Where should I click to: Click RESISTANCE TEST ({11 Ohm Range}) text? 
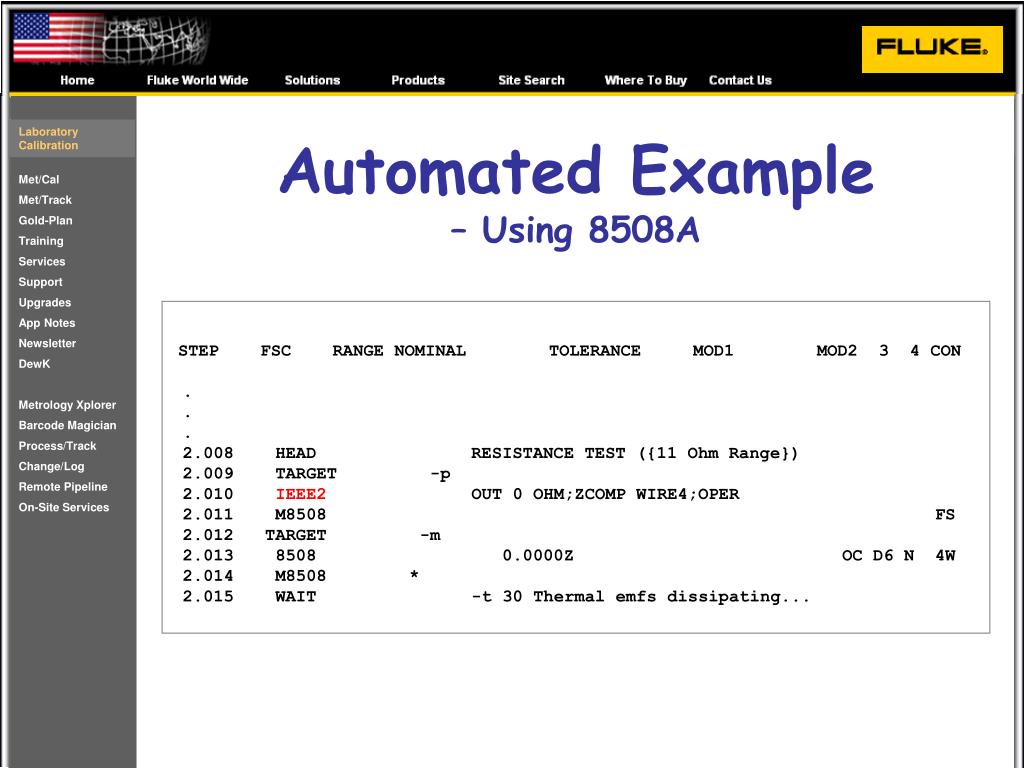click(634, 453)
